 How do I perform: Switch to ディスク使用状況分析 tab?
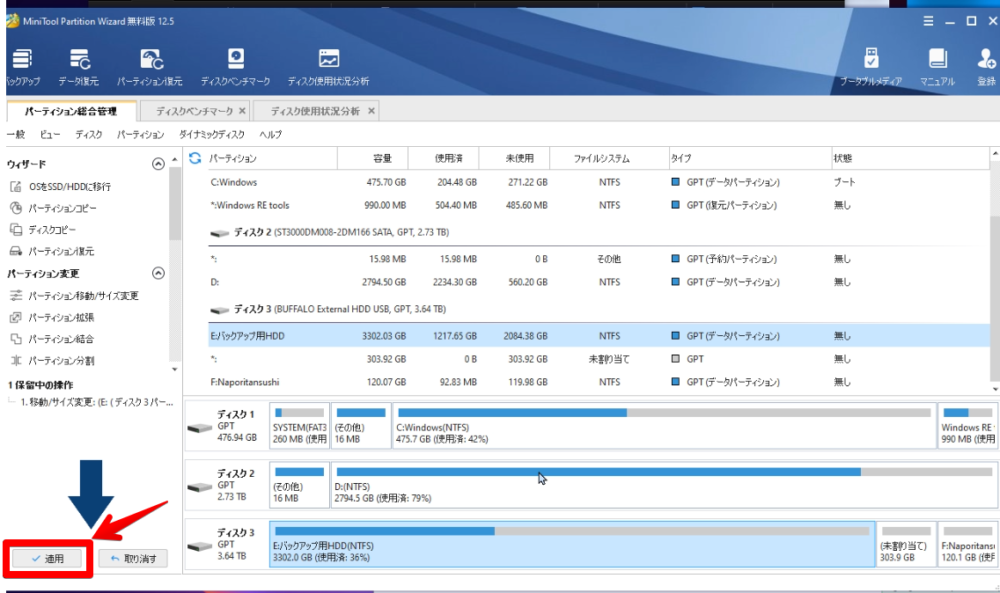tap(315, 112)
